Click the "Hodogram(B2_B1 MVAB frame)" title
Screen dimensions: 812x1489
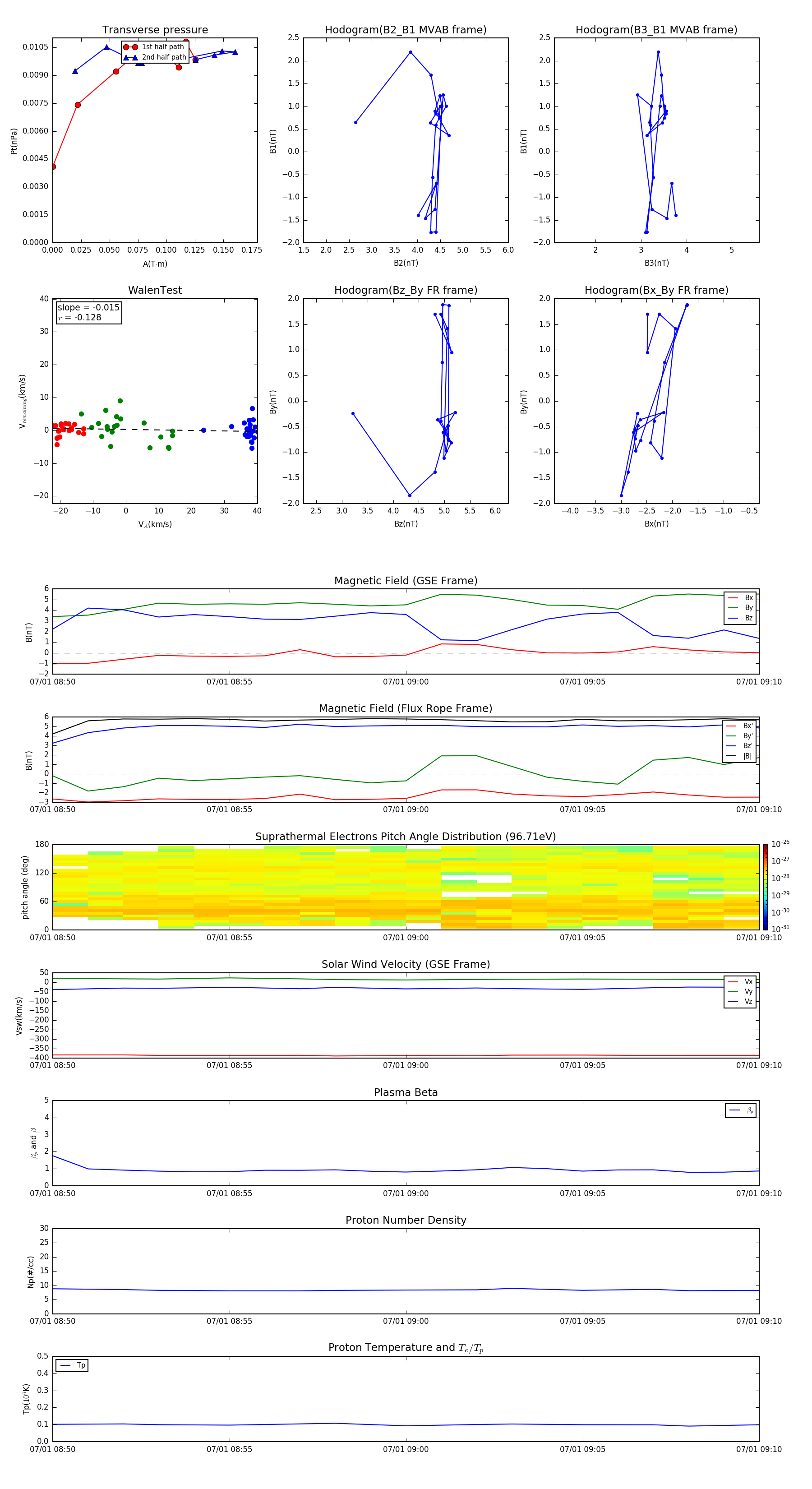(x=406, y=30)
